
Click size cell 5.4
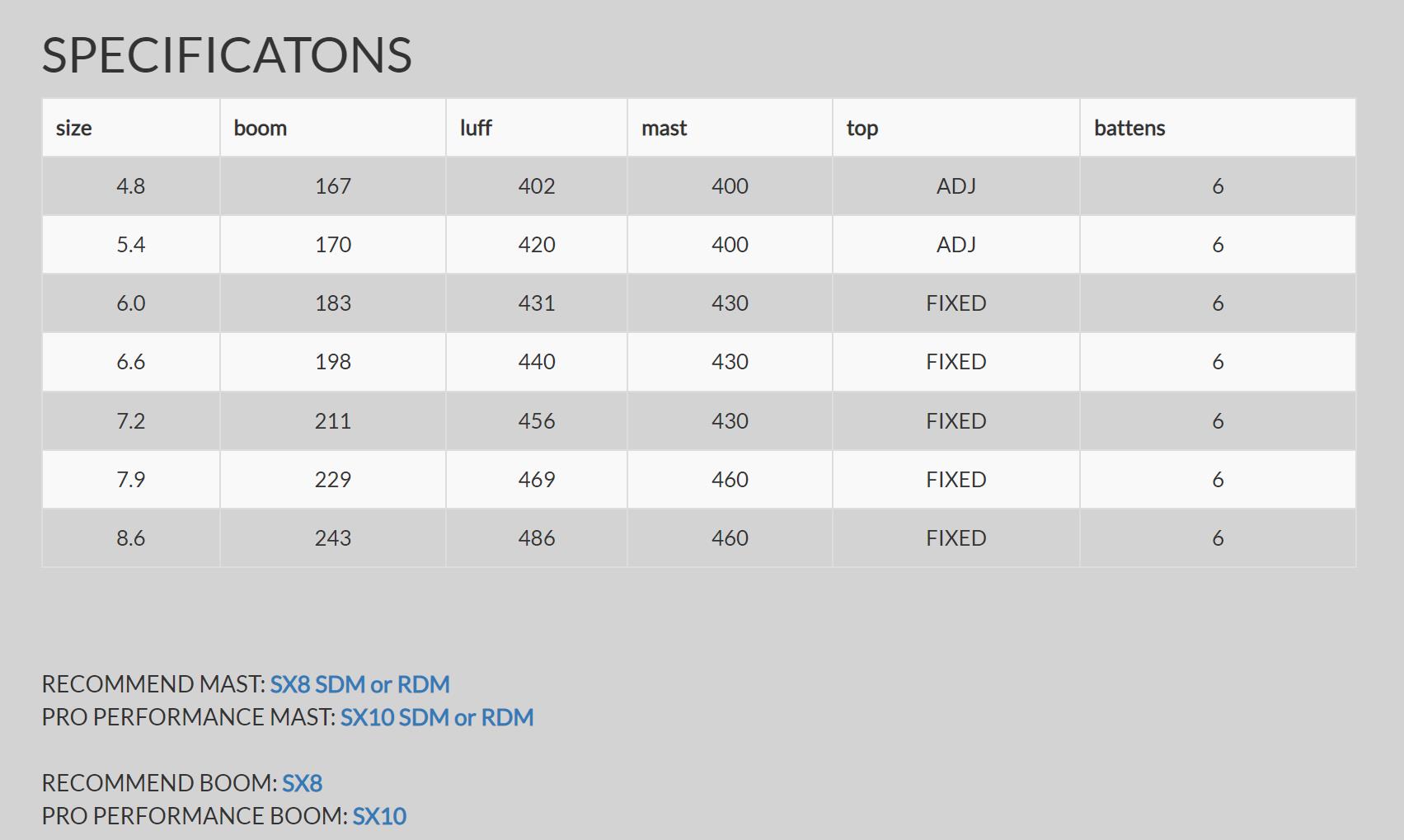[x=131, y=245]
